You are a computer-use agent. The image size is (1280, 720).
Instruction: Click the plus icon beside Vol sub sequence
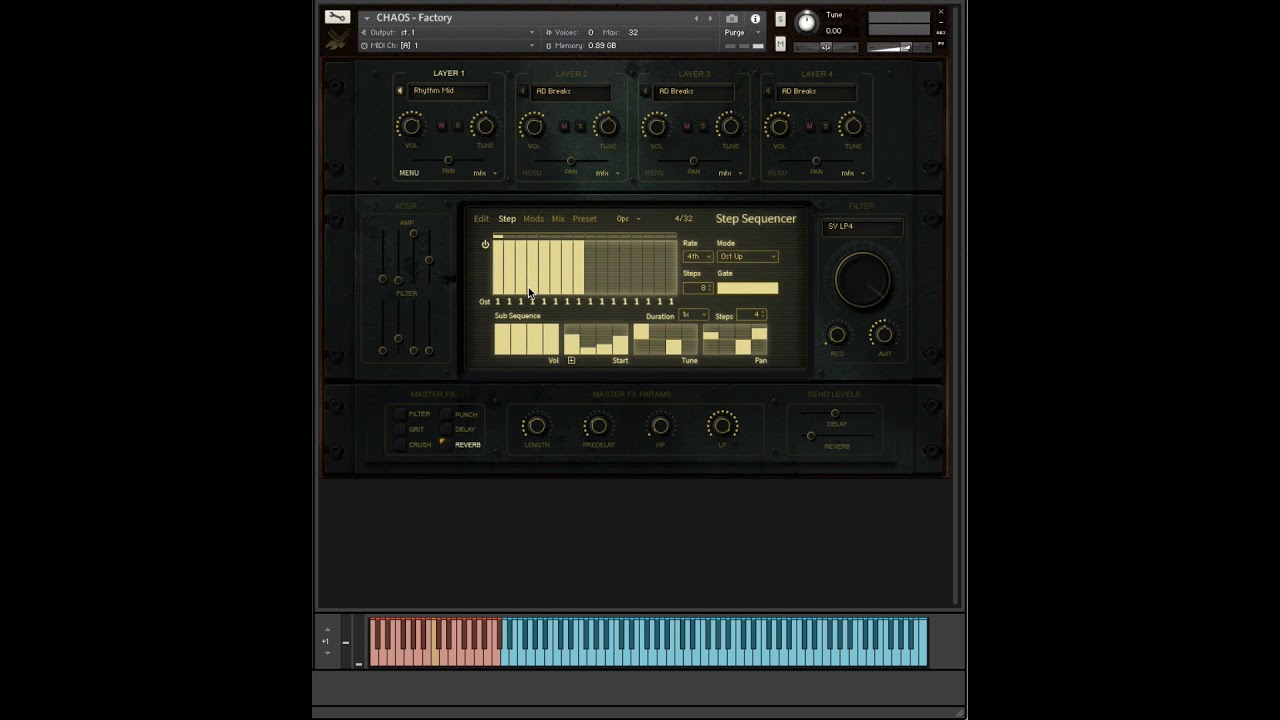point(571,360)
